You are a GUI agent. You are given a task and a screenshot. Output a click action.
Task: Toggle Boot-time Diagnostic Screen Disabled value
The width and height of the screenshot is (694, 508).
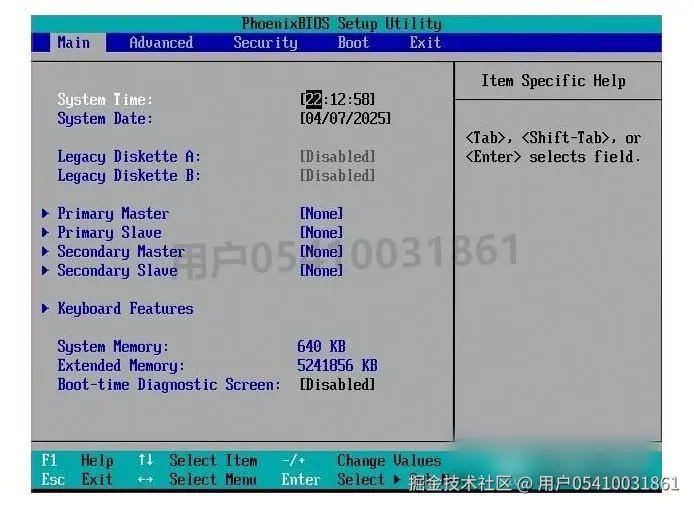tap(337, 385)
